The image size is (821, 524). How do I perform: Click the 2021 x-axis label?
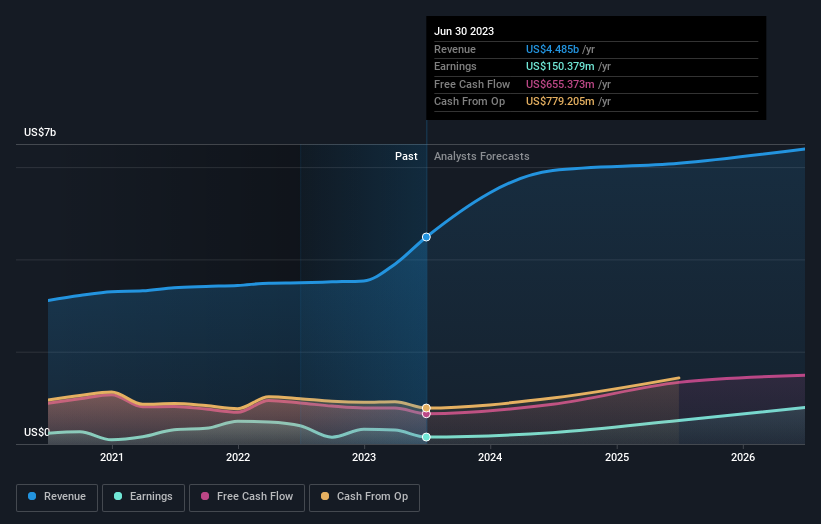112,458
